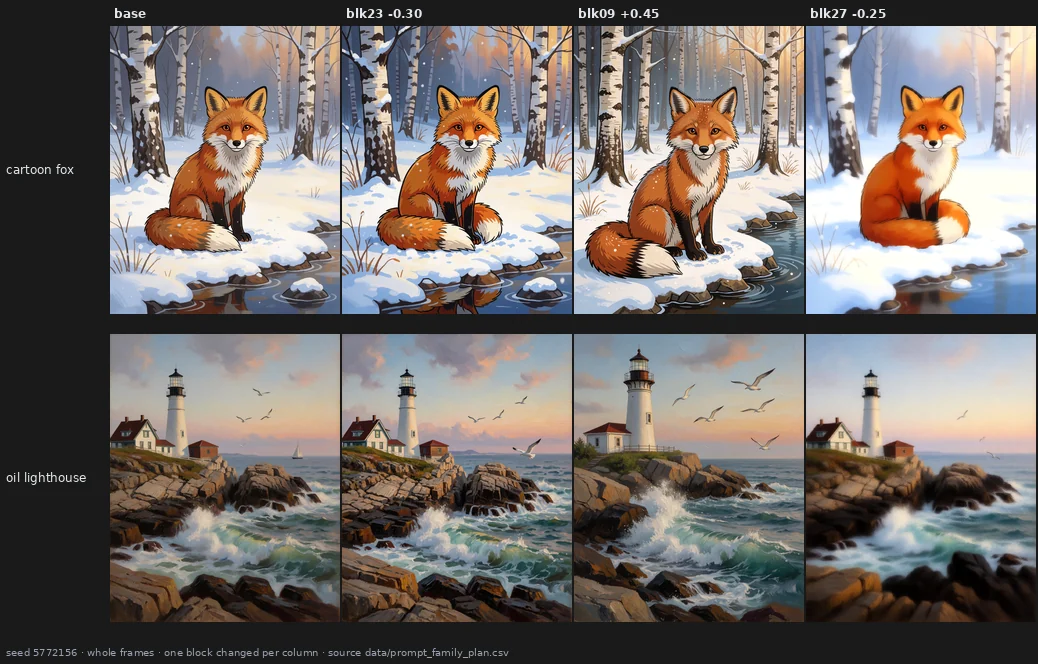The image size is (1038, 664).
Task: Open the blk27 -0.25 oil lighthouse image
Action: (921, 478)
